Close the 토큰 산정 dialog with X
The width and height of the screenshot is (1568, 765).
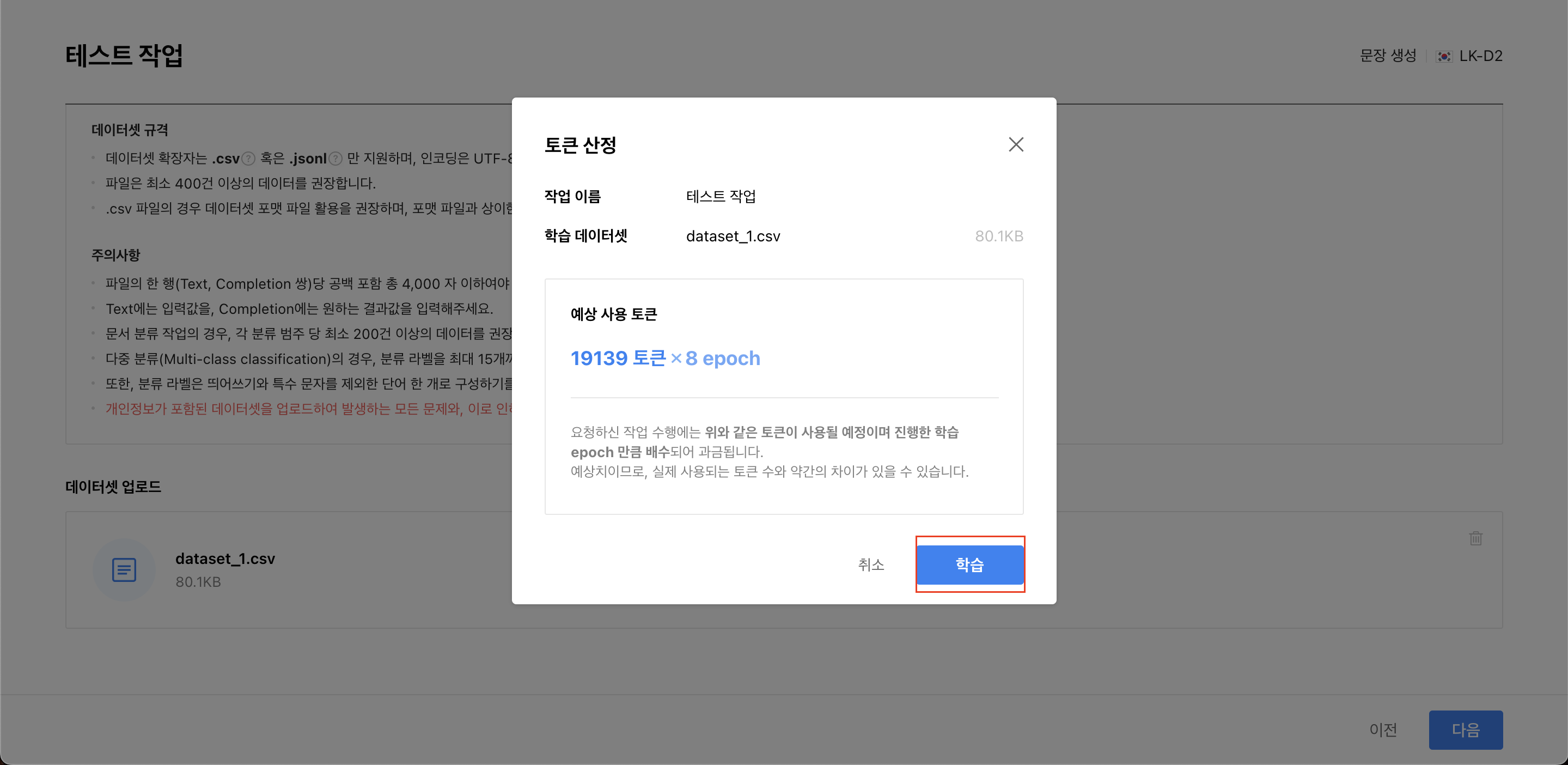(1015, 144)
